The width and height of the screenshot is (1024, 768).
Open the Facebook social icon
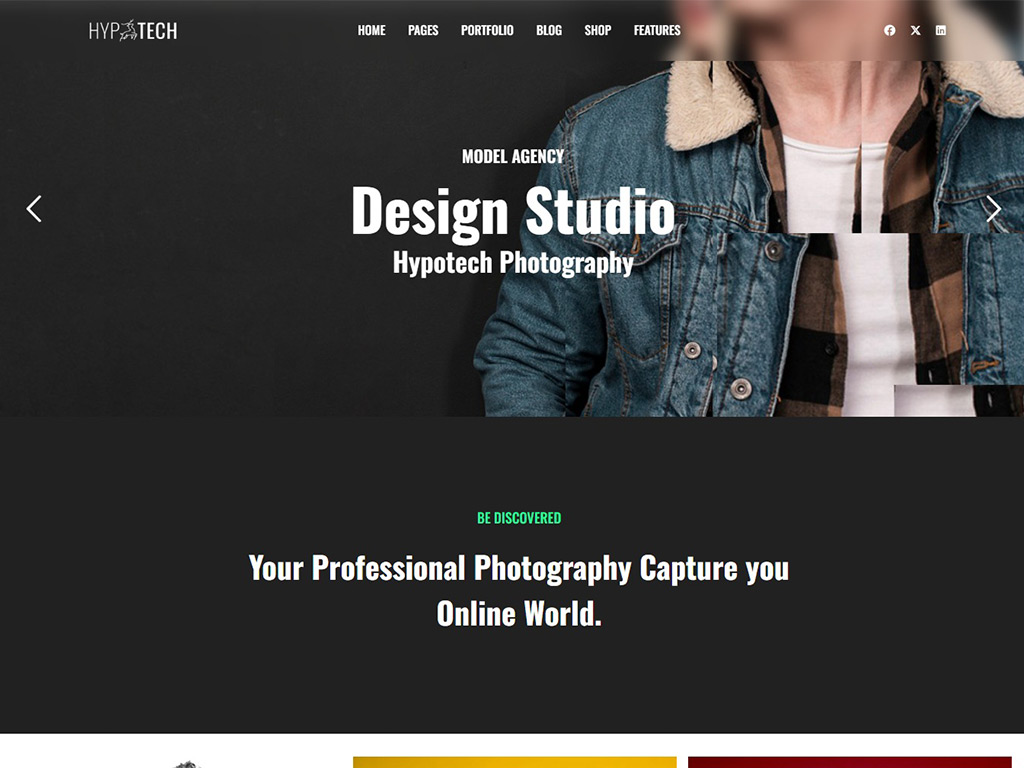click(889, 31)
